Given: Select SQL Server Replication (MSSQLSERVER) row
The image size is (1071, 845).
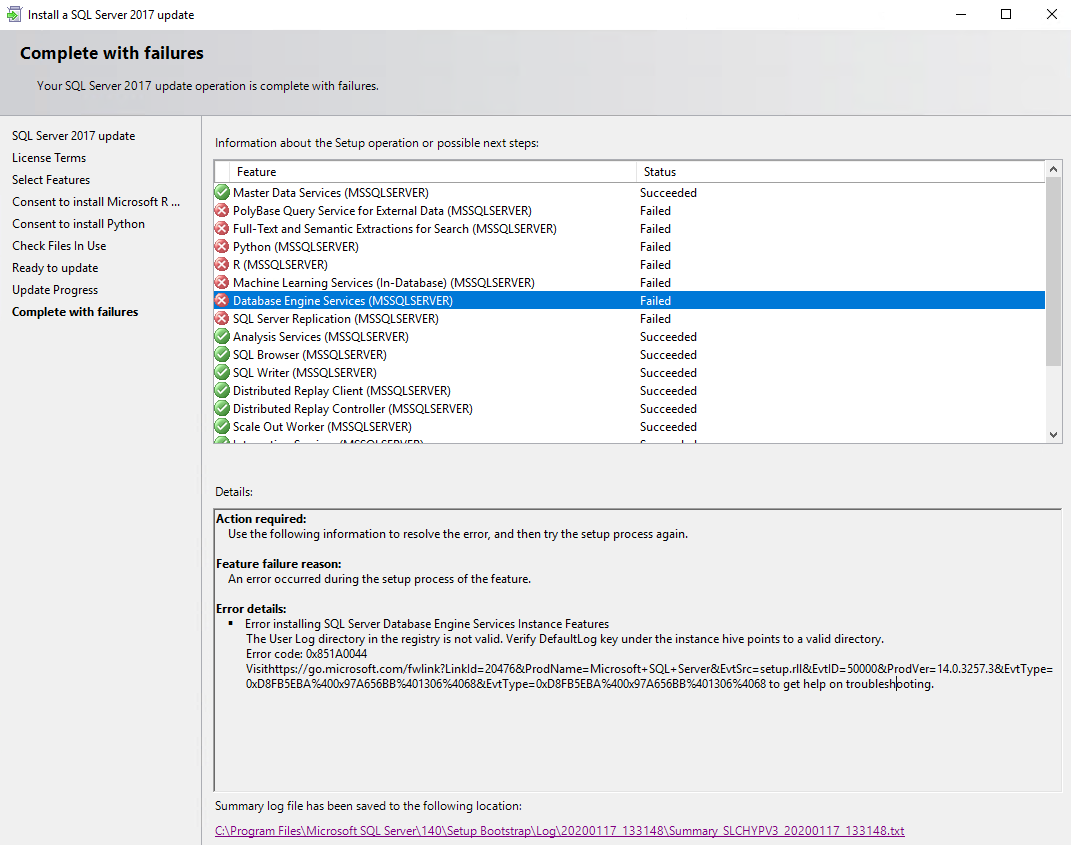Looking at the screenshot, I should pos(629,318).
